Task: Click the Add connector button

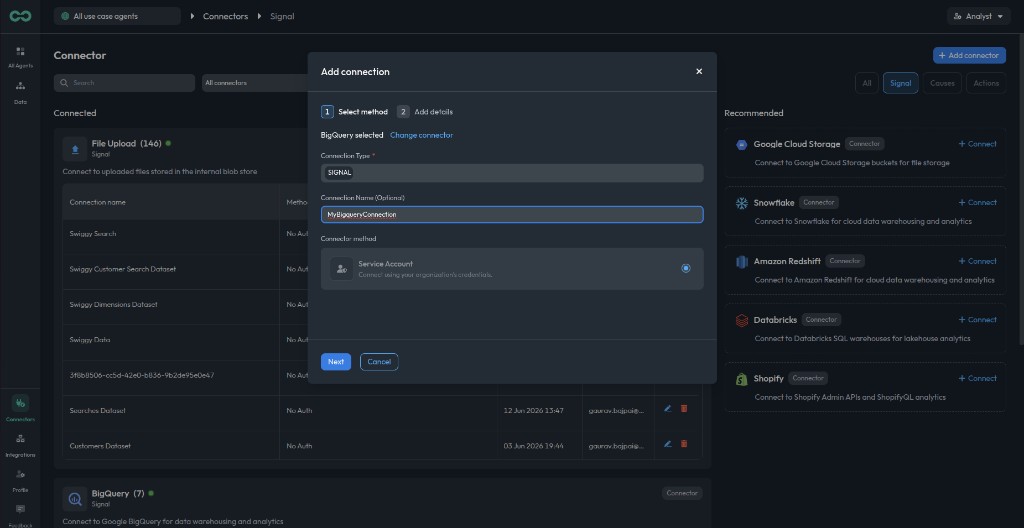Action: (969, 56)
